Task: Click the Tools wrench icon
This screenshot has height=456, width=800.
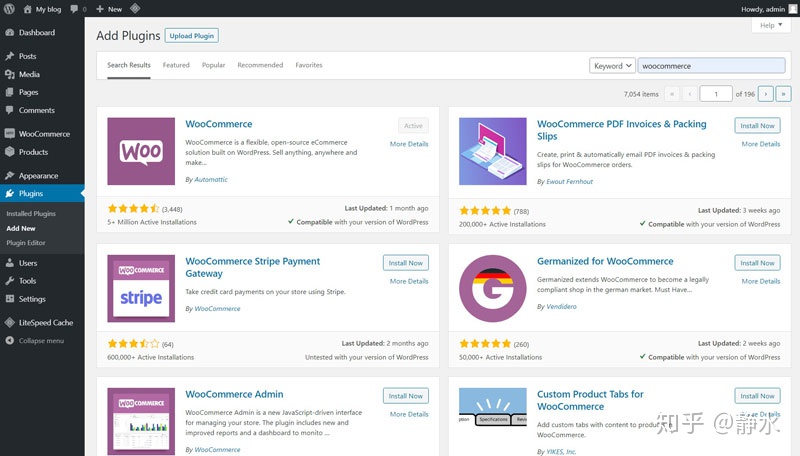Action: pyautogui.click(x=10, y=281)
